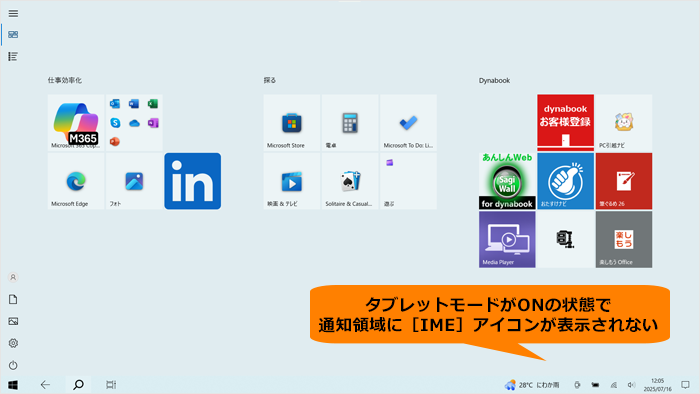Open the Documents folder shortcut
The width and height of the screenshot is (700, 394).
pos(13,299)
